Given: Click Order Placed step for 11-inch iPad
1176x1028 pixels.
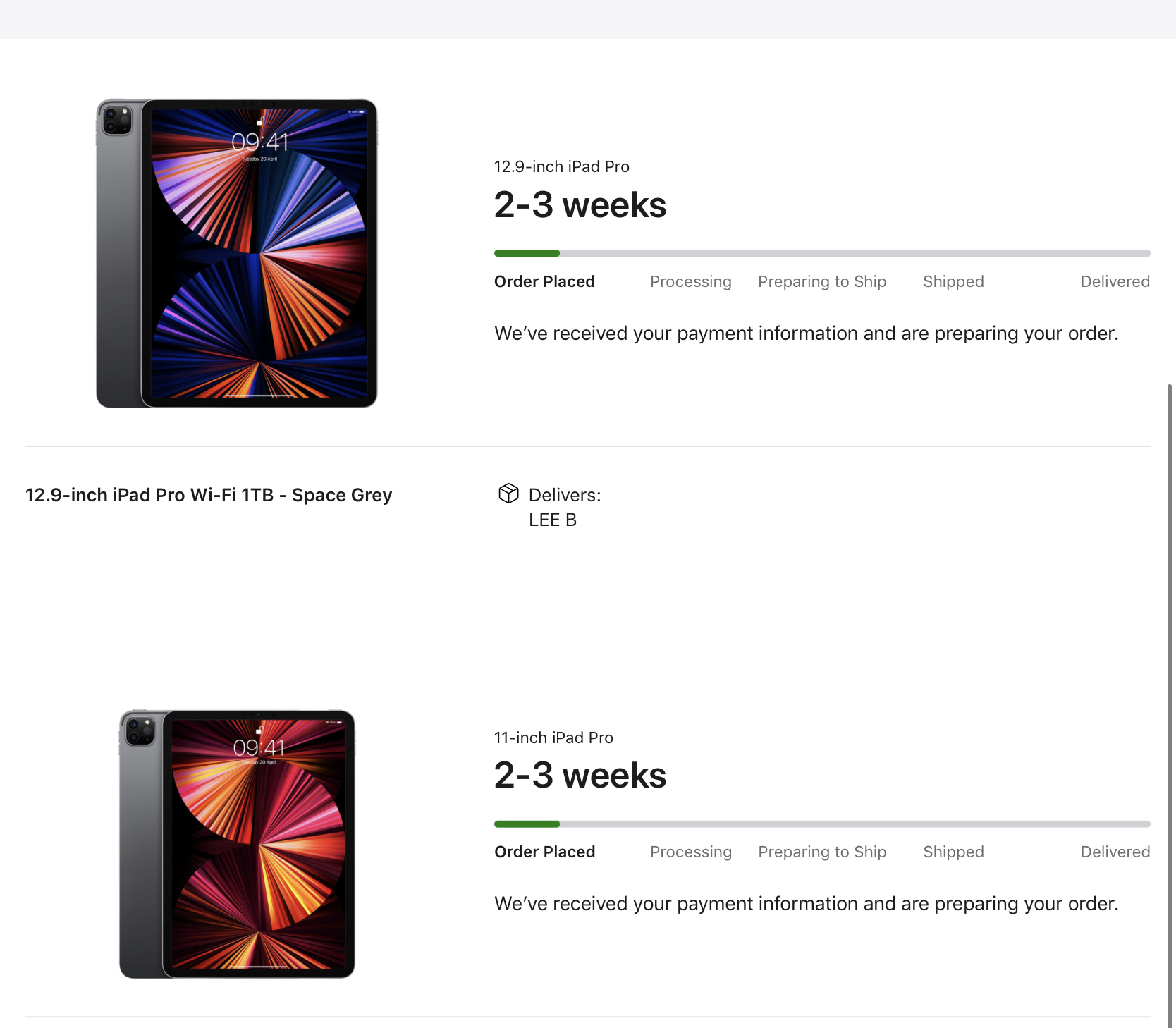Looking at the screenshot, I should (544, 852).
